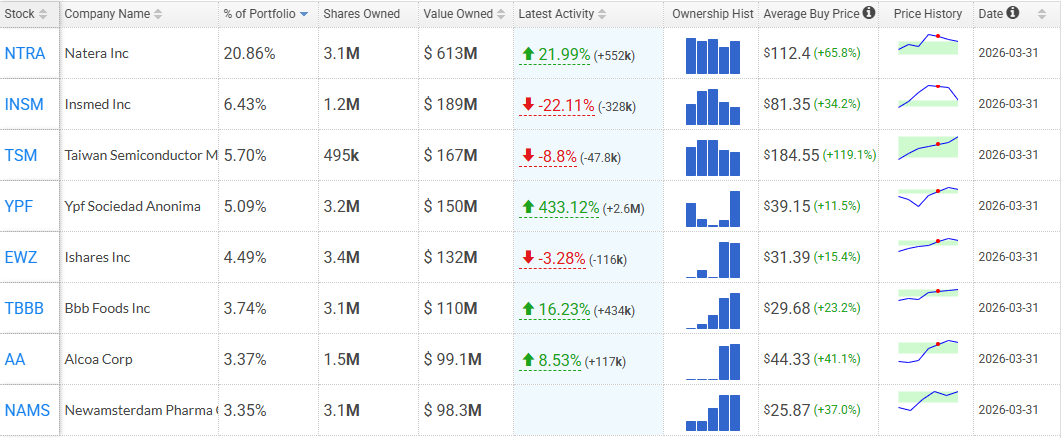The image size is (1063, 438).
Task: Click NTRA green up arrow activity icon
Action: click(527, 54)
